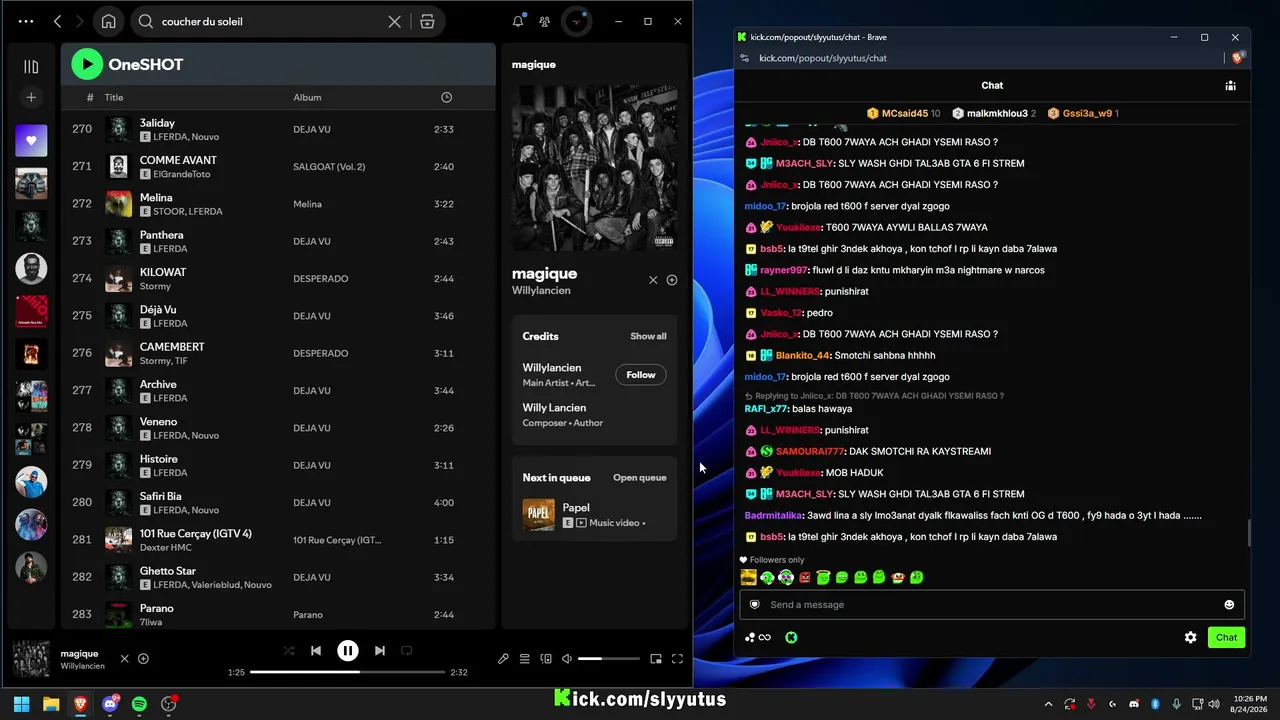This screenshot has width=1280, height=720.
Task: Show all credits
Action: point(648,336)
